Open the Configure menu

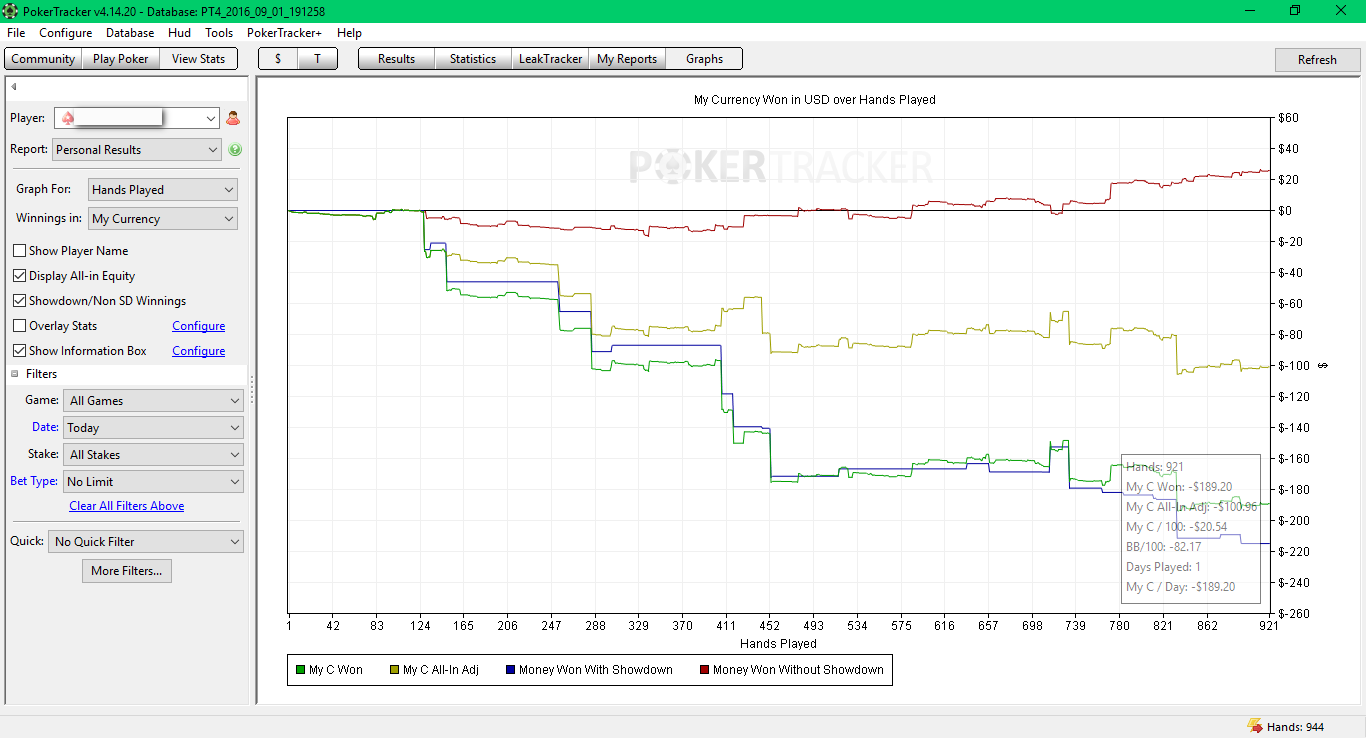point(66,33)
